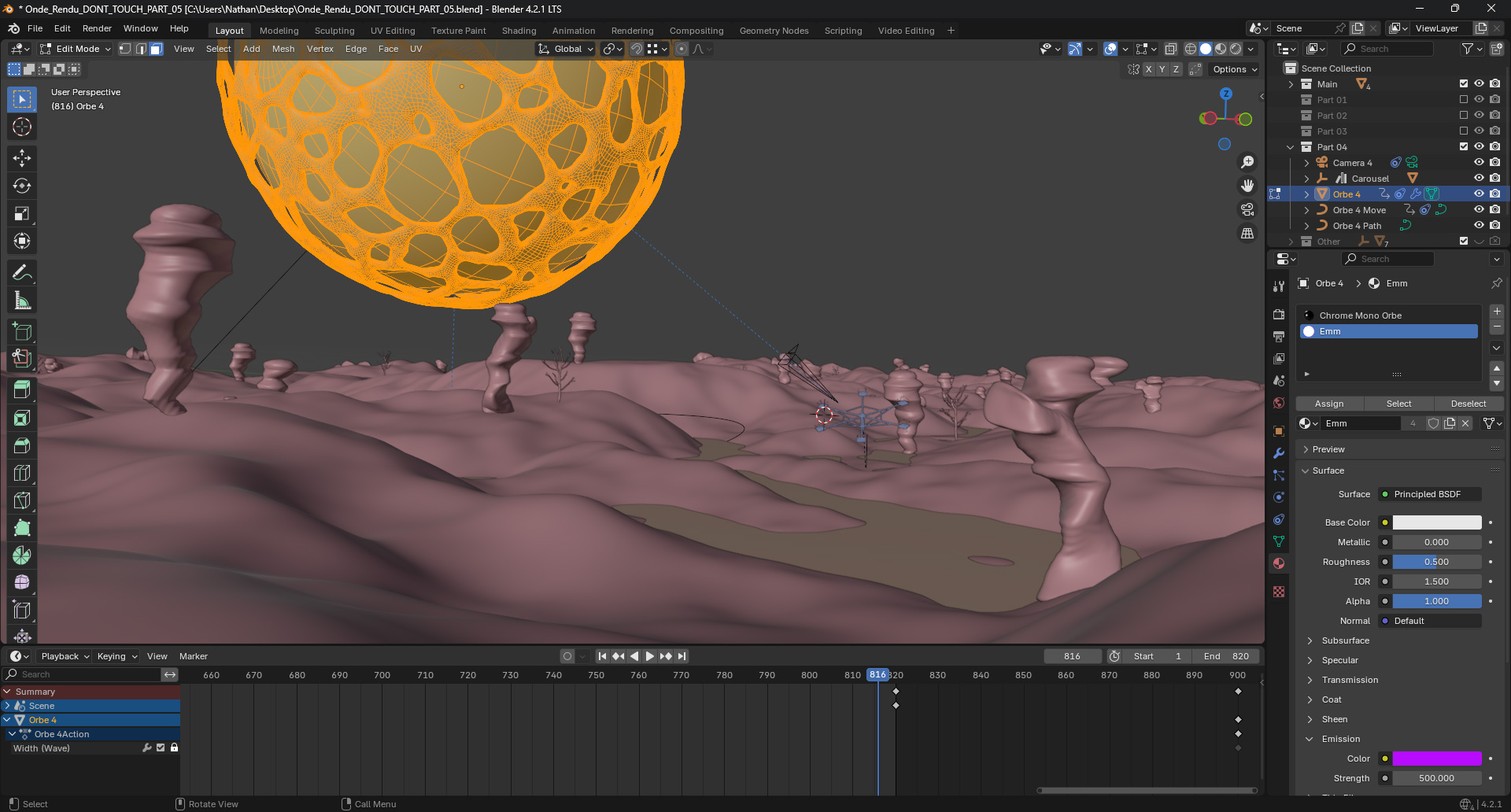
Task: Open the Global transform orientation dropdown
Action: point(567,49)
